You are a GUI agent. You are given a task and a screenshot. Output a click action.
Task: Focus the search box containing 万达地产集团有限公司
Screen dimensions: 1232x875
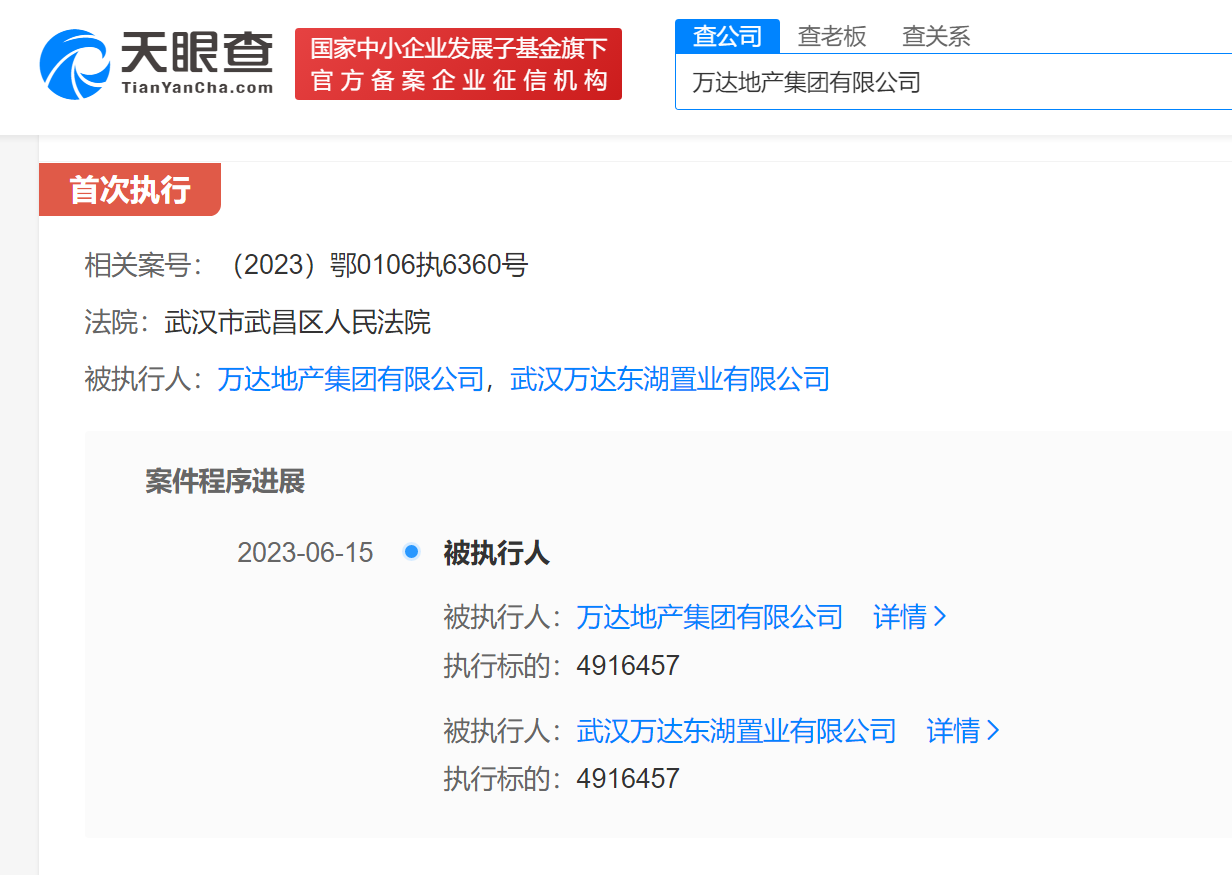click(x=950, y=82)
